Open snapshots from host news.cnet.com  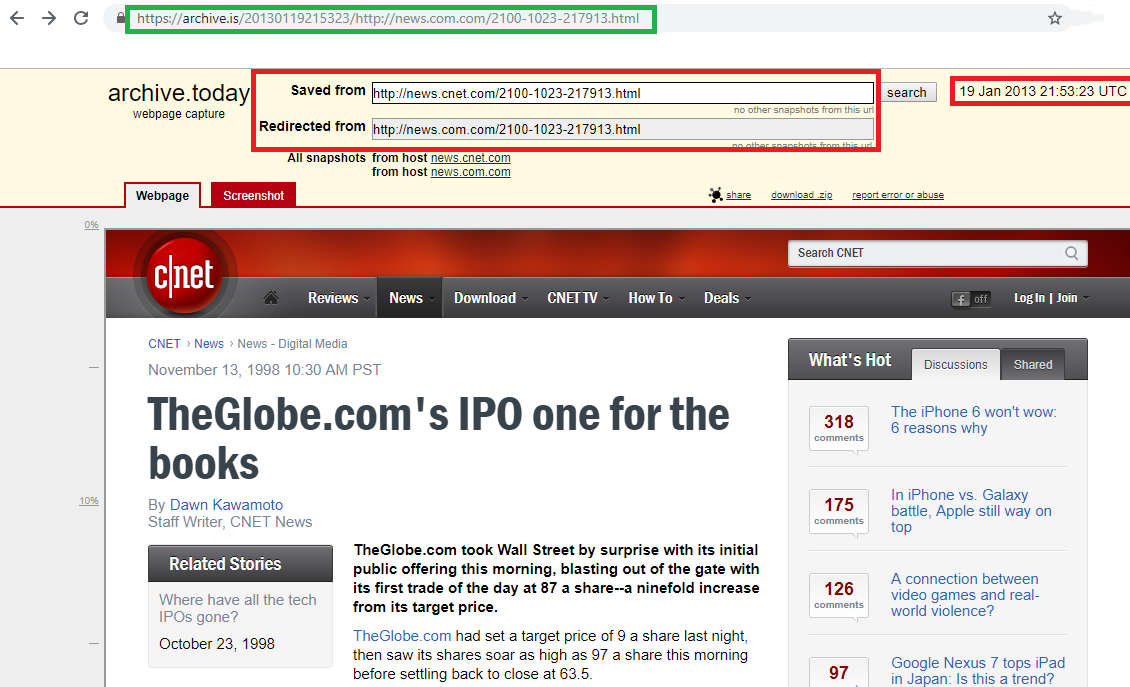point(471,158)
